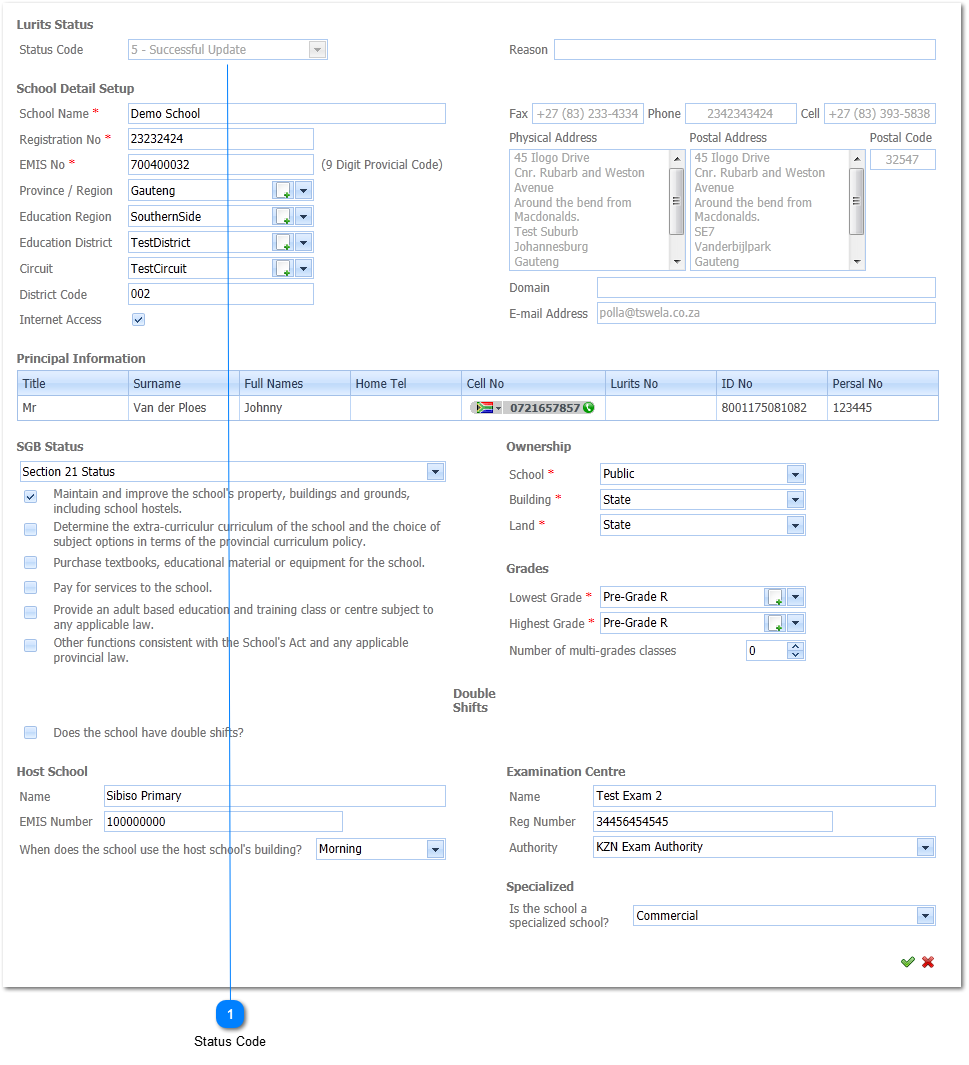Click the Examination Centre Name field
Screen dimensions: 969x1065
coord(764,796)
